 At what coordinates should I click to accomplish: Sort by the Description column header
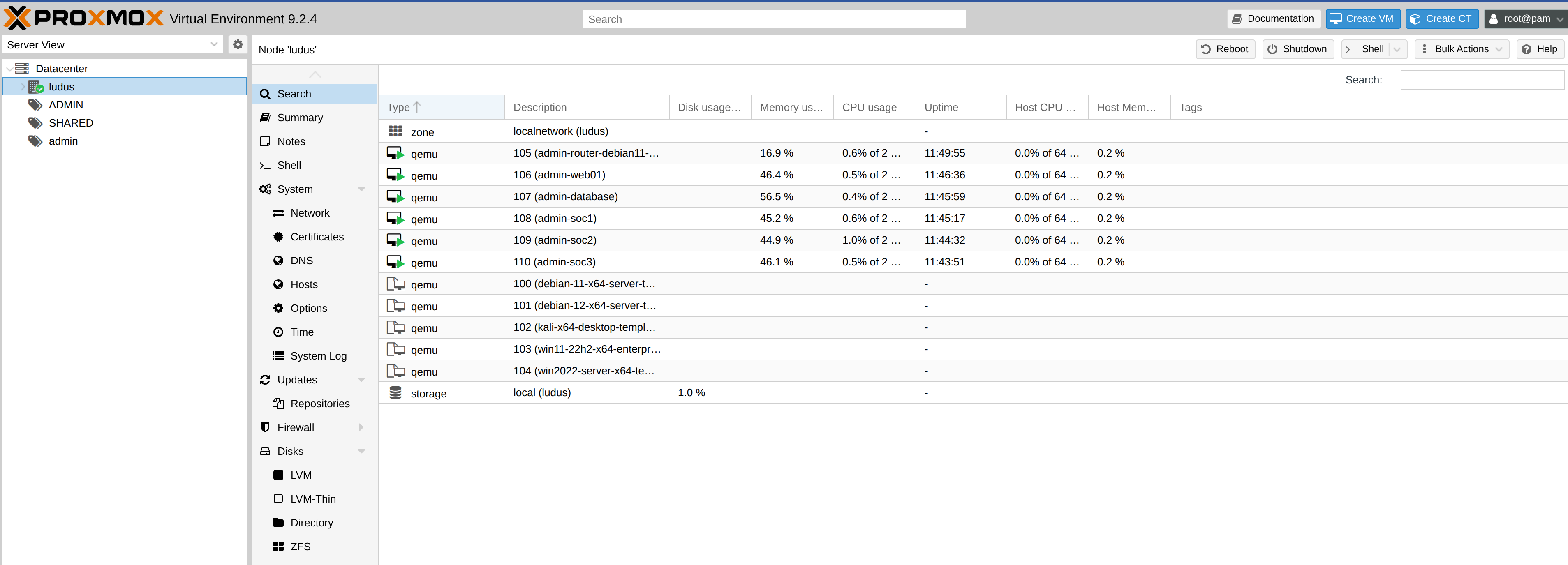coord(587,107)
